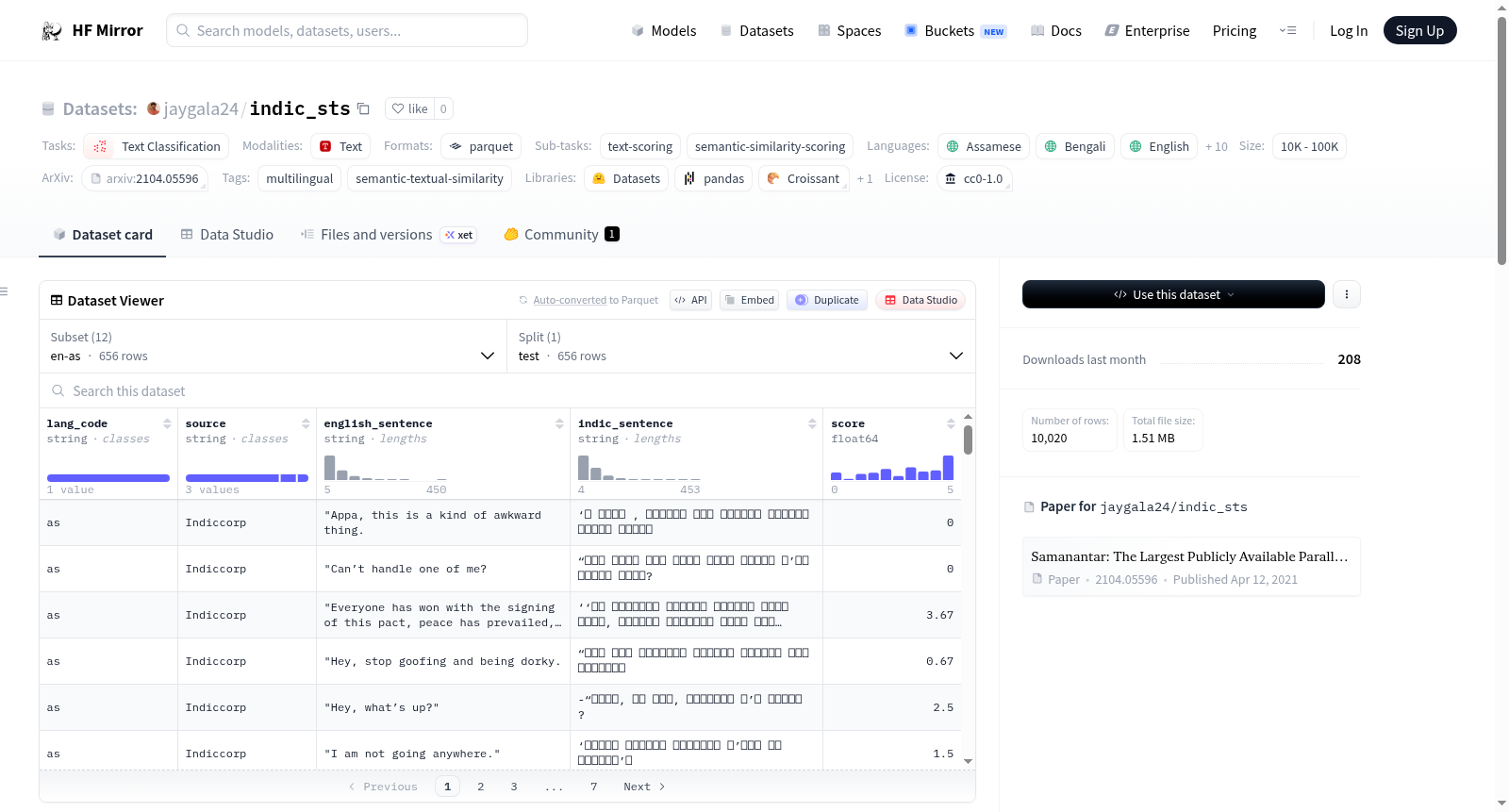The width and height of the screenshot is (1509, 812).
Task: Click the Text modality tag
Action: click(340, 146)
